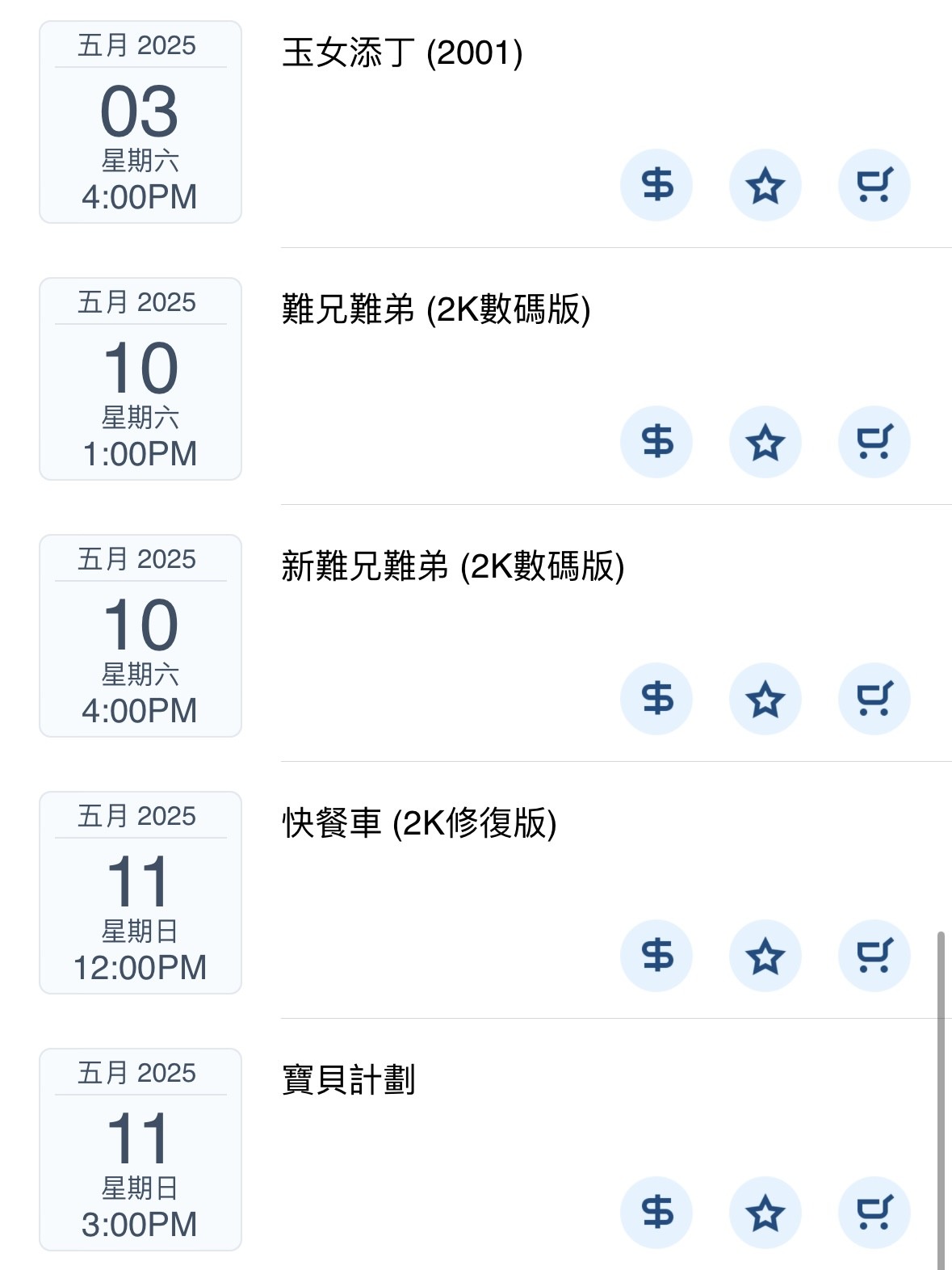Open the 玉女添丁 (2001) event title
This screenshot has height=1270, width=952.
402,53
